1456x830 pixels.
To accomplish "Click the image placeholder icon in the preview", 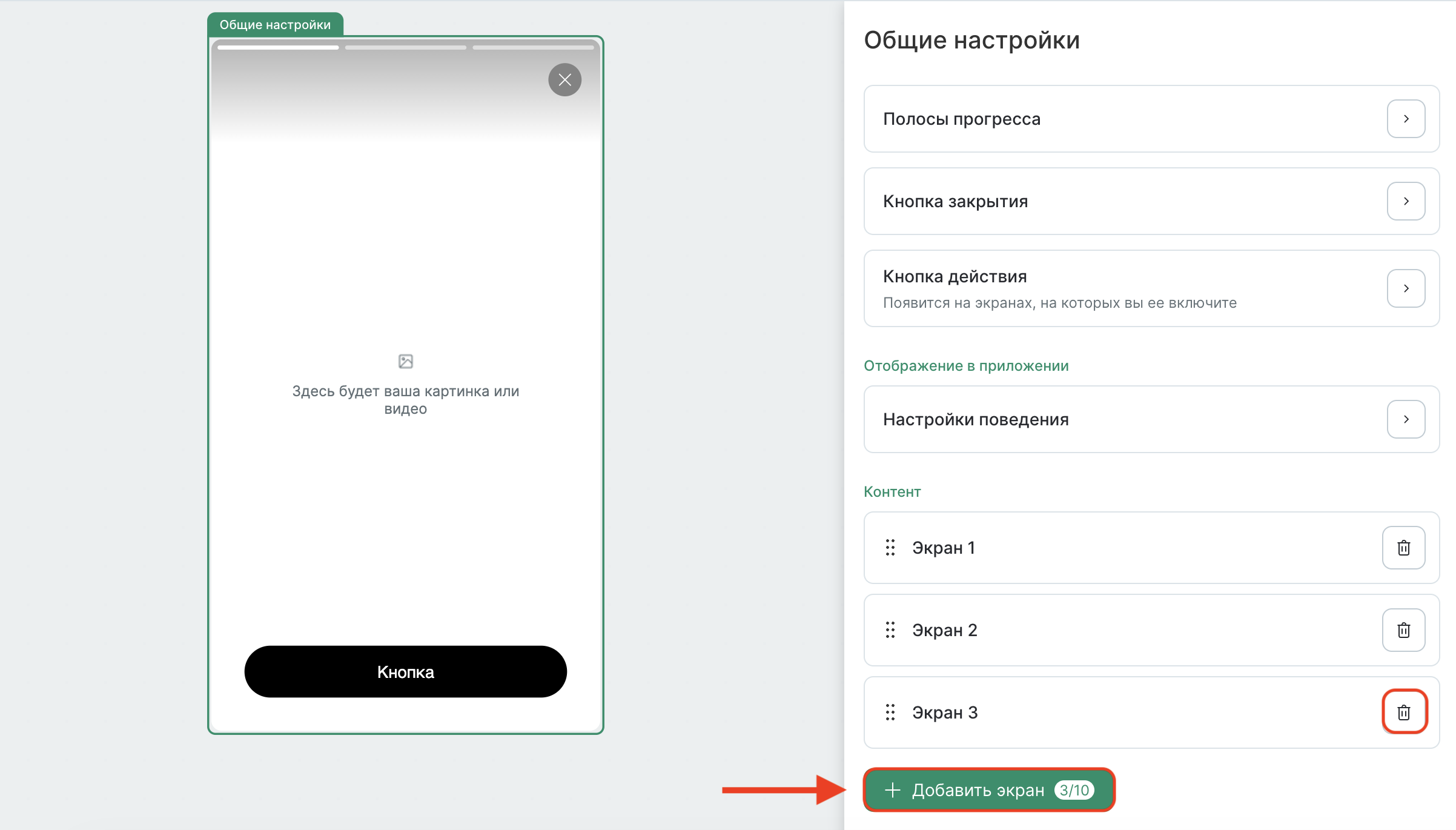I will click(x=405, y=360).
